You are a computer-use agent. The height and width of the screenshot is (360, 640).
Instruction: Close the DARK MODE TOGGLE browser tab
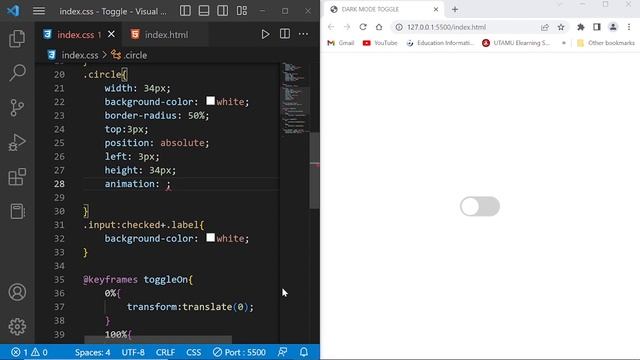pos(436,9)
